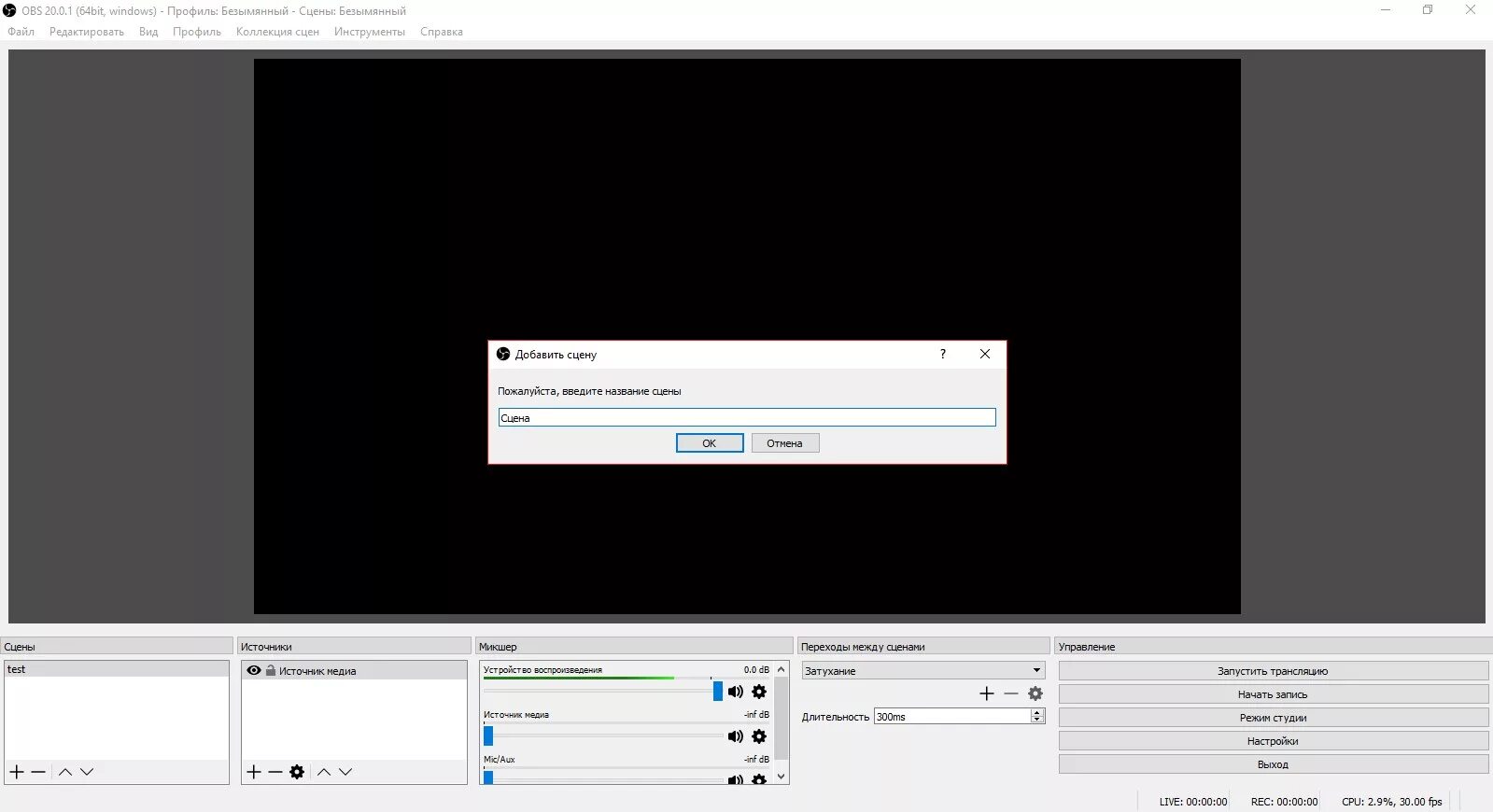Viewport: 1493px width, 812px height.
Task: Open gear settings for Устройство воспроизведения
Action: click(759, 692)
